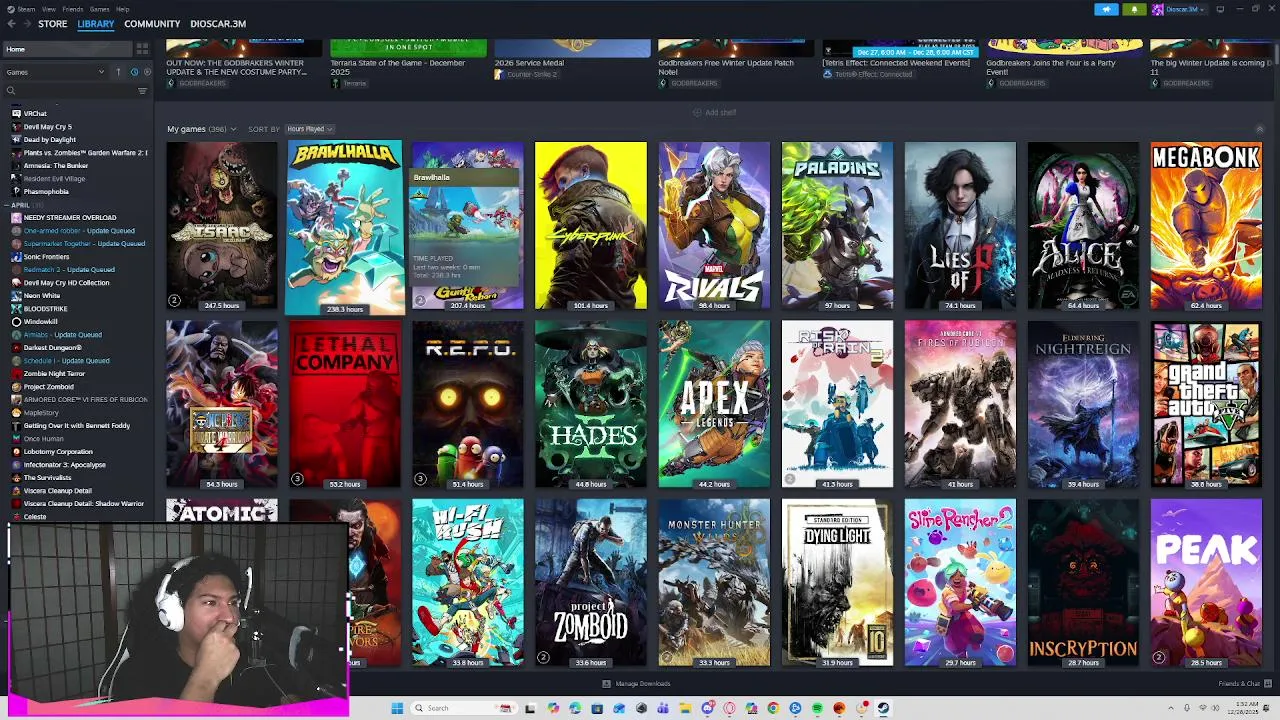This screenshot has width=1280, height=720.
Task: Open the Games menu
Action: [99, 9]
